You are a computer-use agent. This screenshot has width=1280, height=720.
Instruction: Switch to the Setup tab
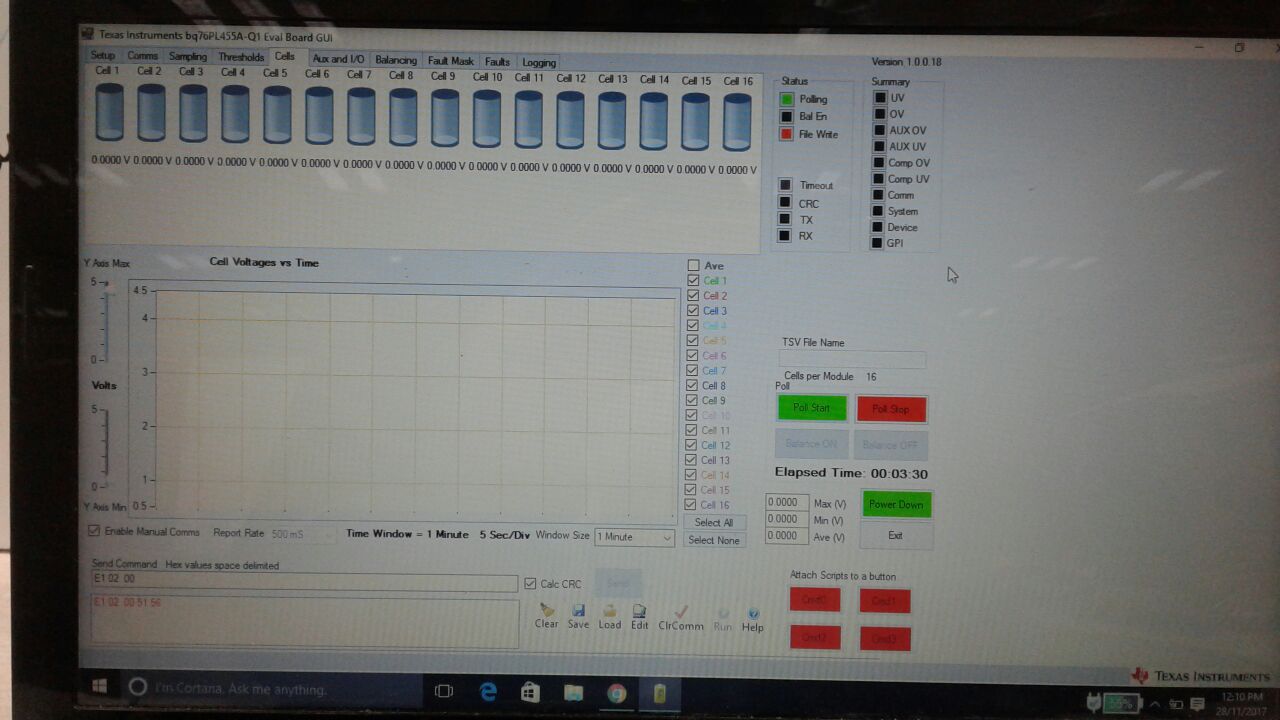pyautogui.click(x=103, y=56)
